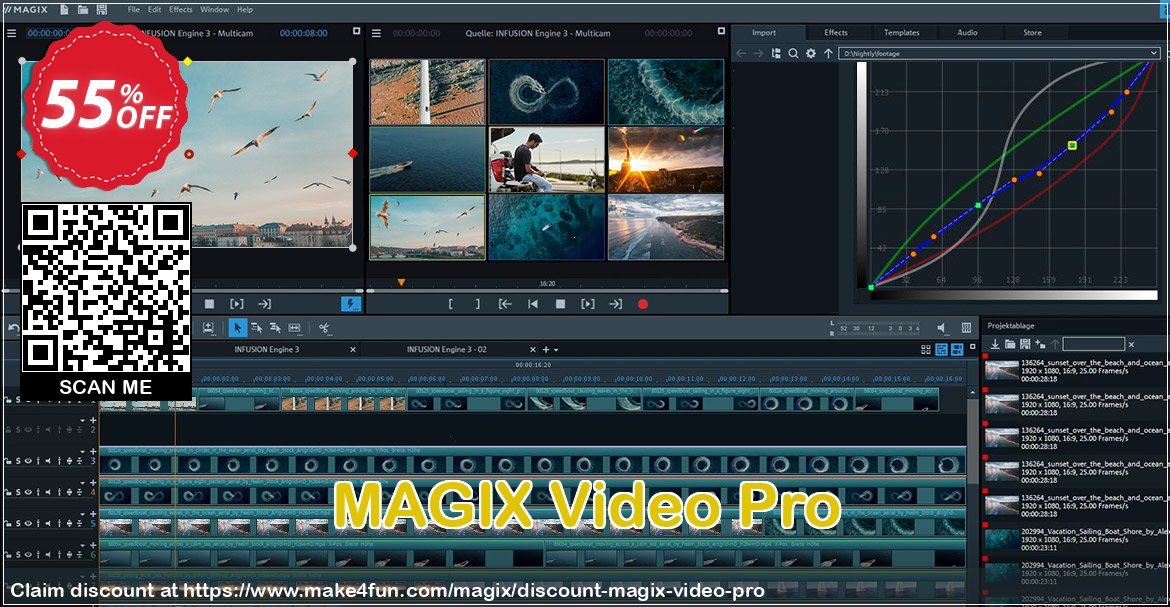Viewport: 1170px width, 607px height.
Task: Click the open project folder icon
Action: pos(83,10)
